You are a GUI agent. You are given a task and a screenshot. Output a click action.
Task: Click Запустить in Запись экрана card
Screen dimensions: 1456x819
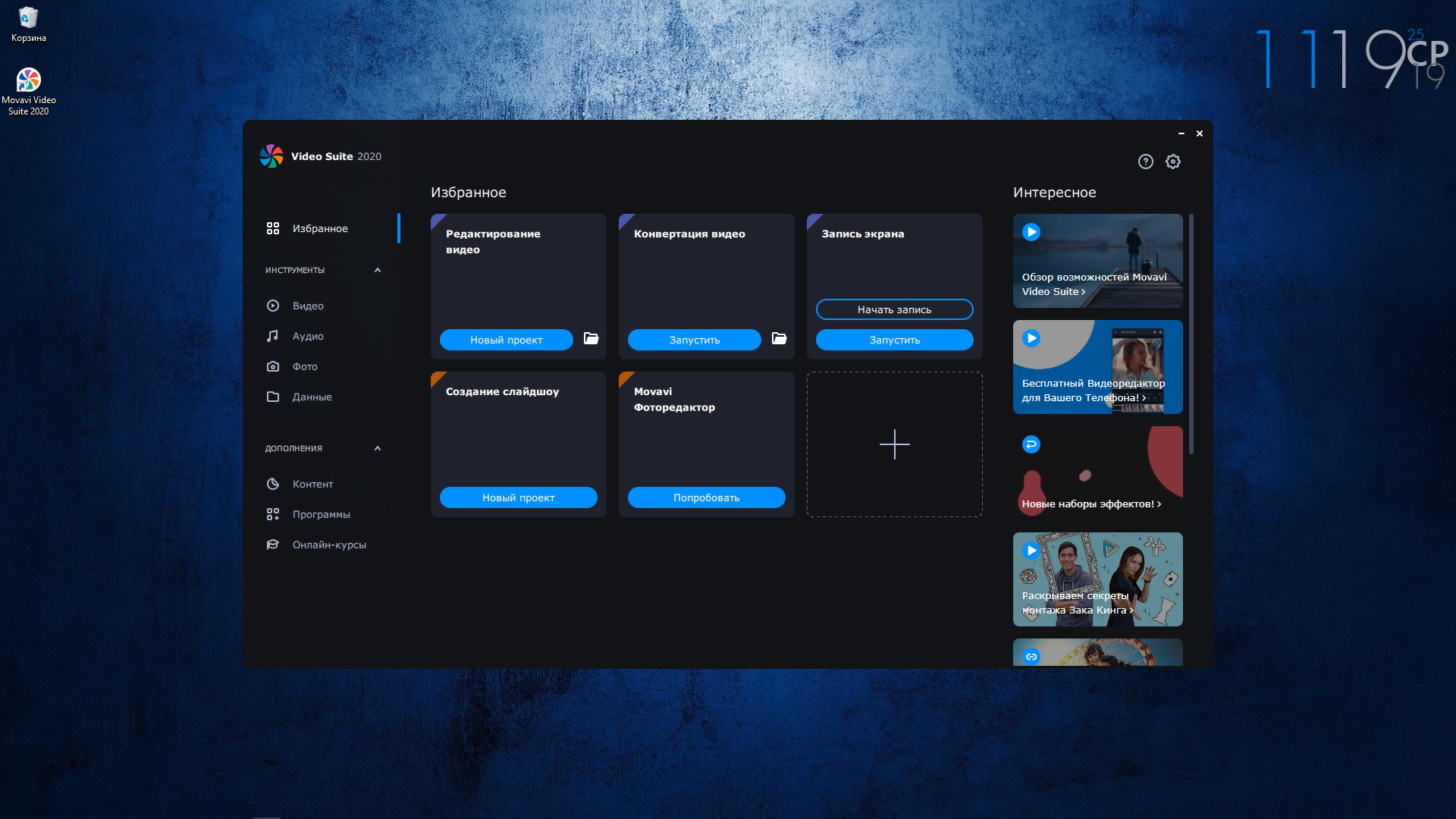tap(895, 340)
